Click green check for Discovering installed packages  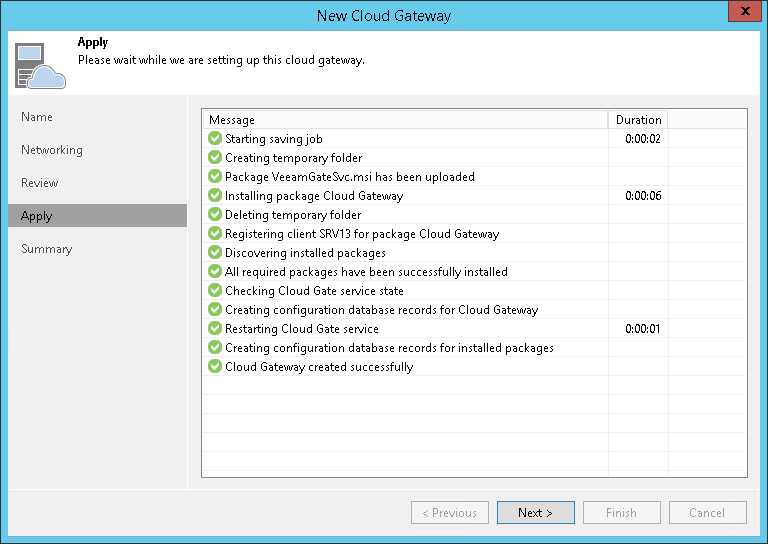pos(215,253)
